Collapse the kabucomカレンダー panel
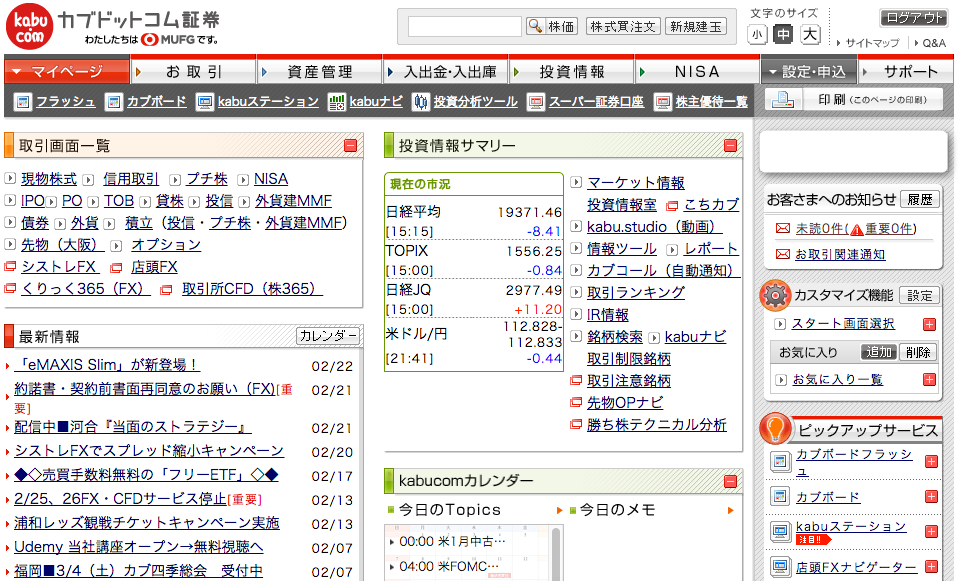Viewport: 959px width, 581px height. (x=730, y=481)
